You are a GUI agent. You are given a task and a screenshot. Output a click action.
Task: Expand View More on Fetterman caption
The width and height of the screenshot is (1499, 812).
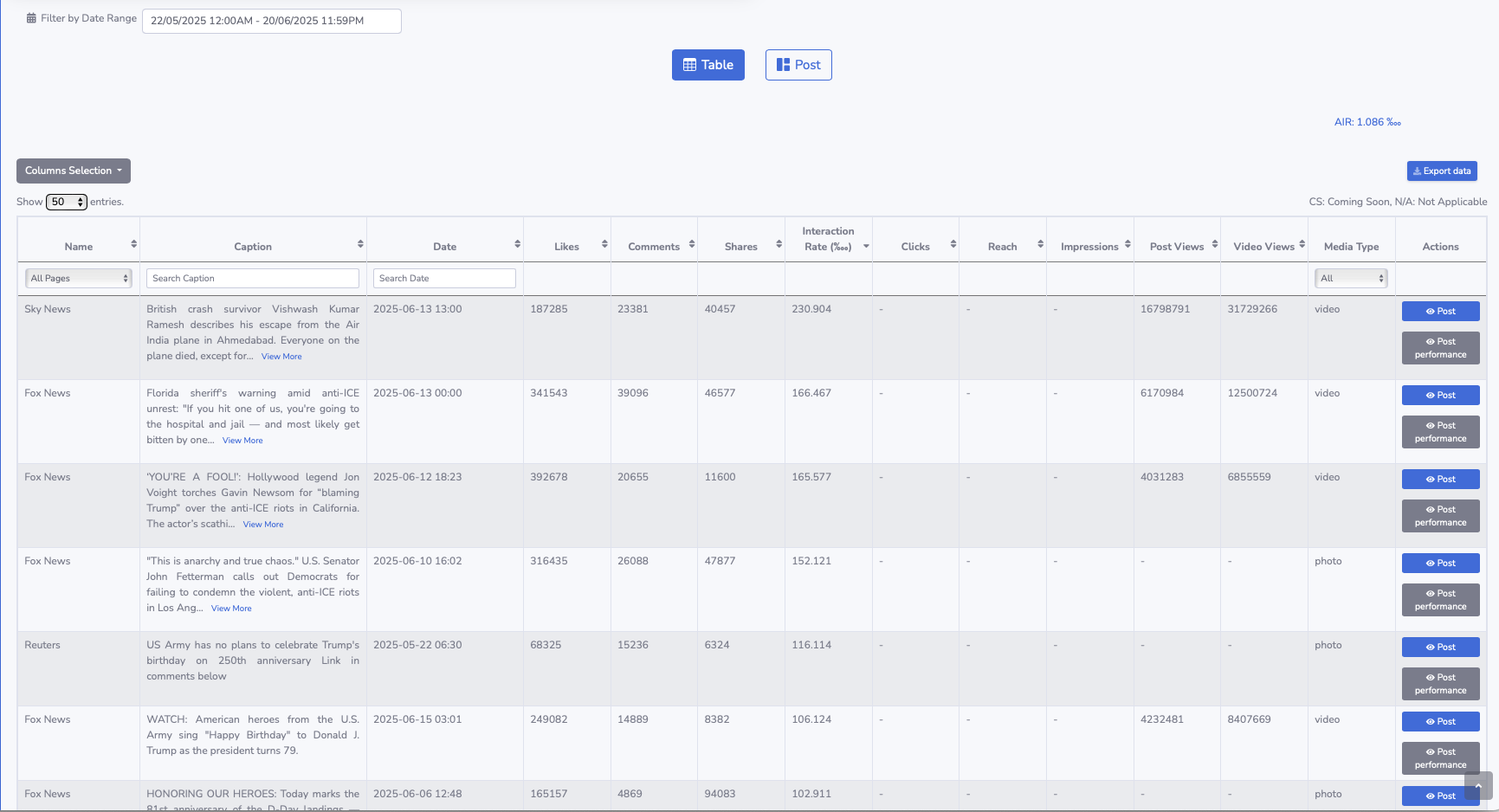coord(231,609)
